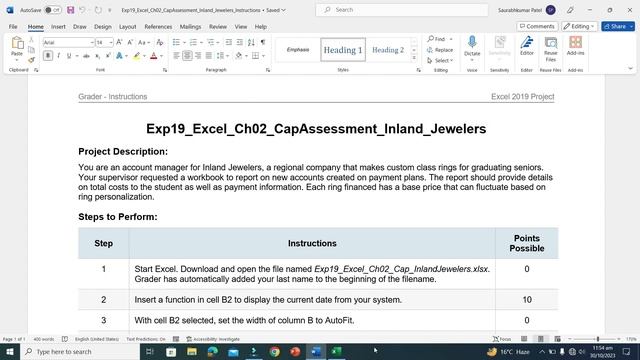
Task: Open Chrome from the taskbar
Action: coord(275,351)
